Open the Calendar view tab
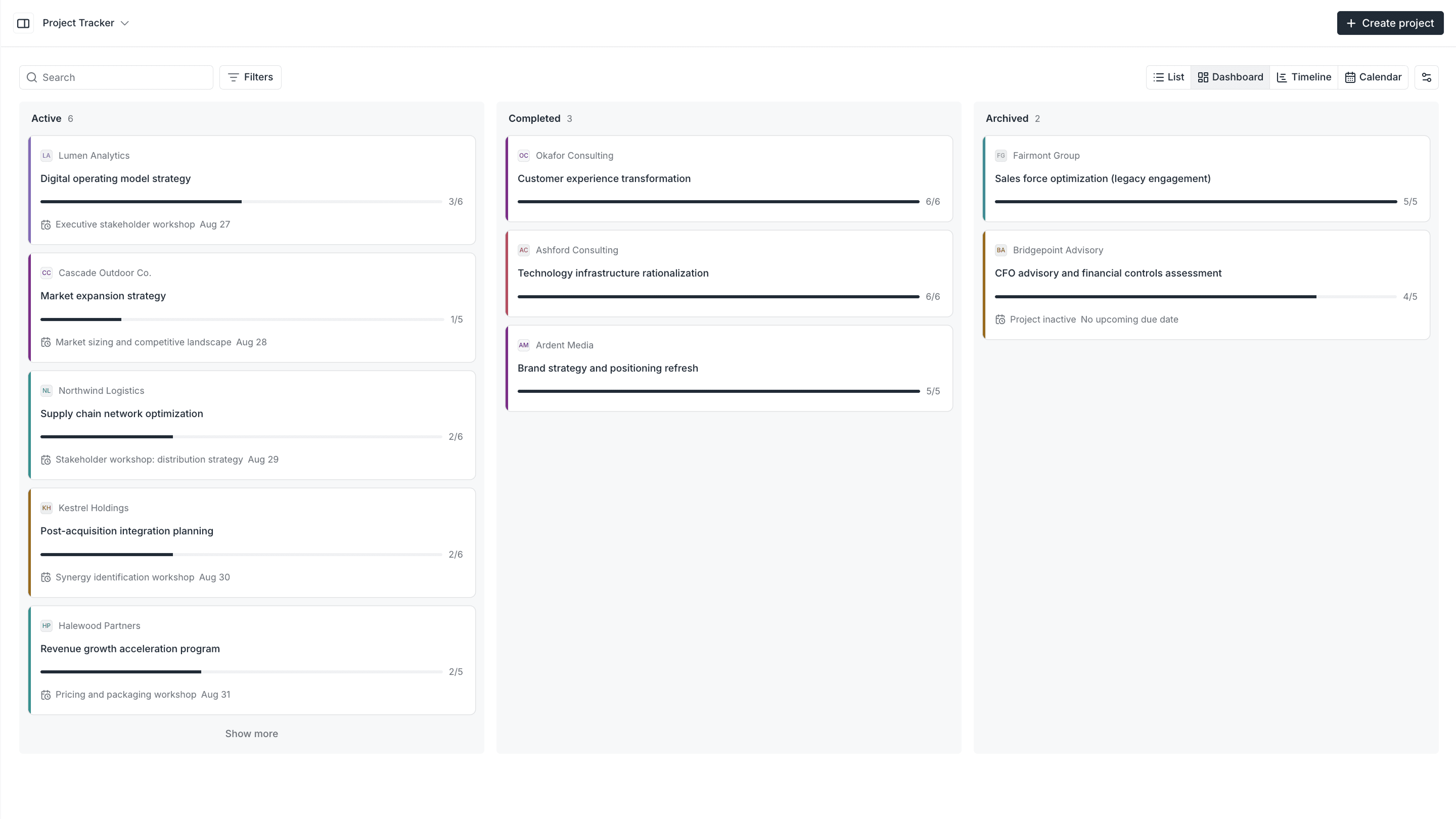 (x=1373, y=77)
